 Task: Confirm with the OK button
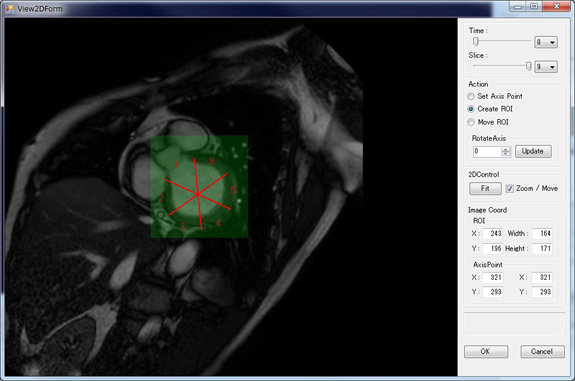486,351
